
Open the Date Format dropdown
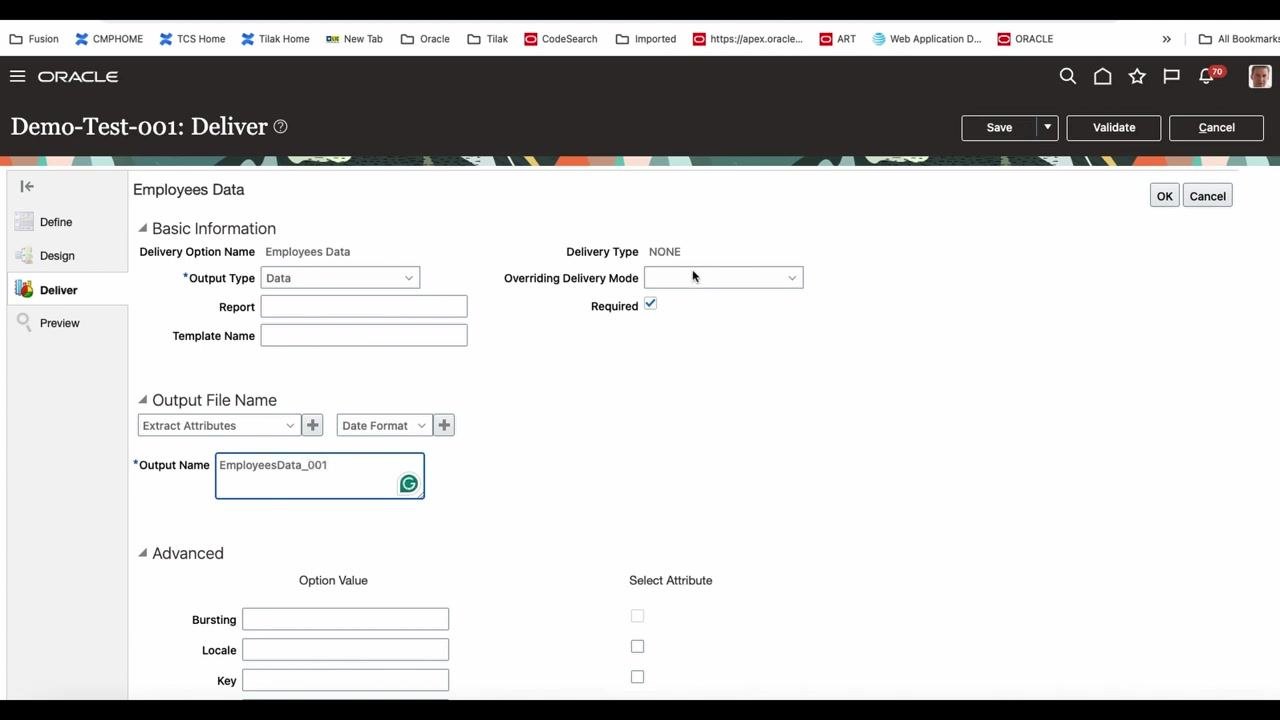coord(385,425)
